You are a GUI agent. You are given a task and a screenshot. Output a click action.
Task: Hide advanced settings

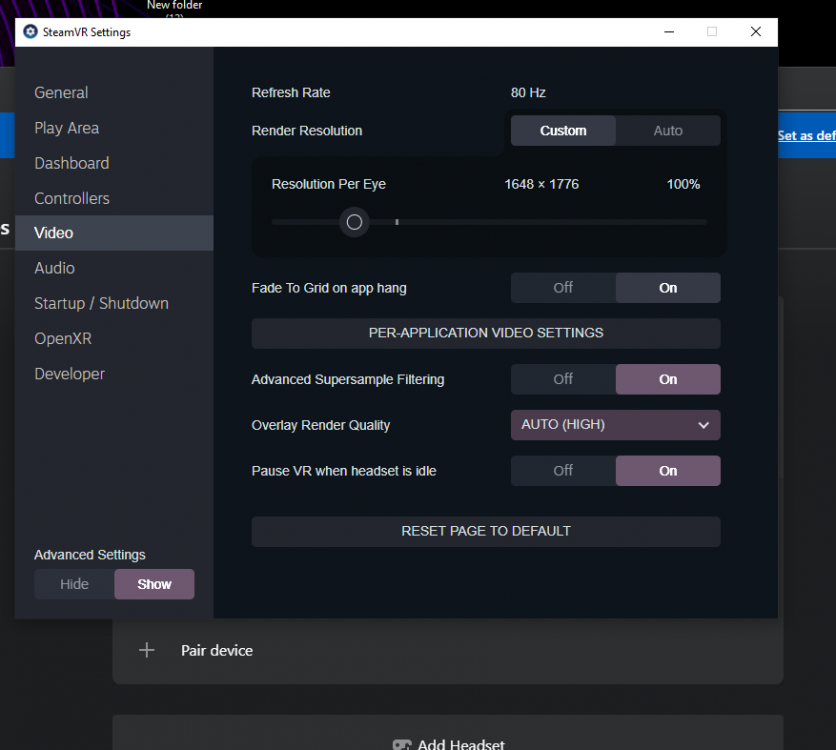(74, 584)
